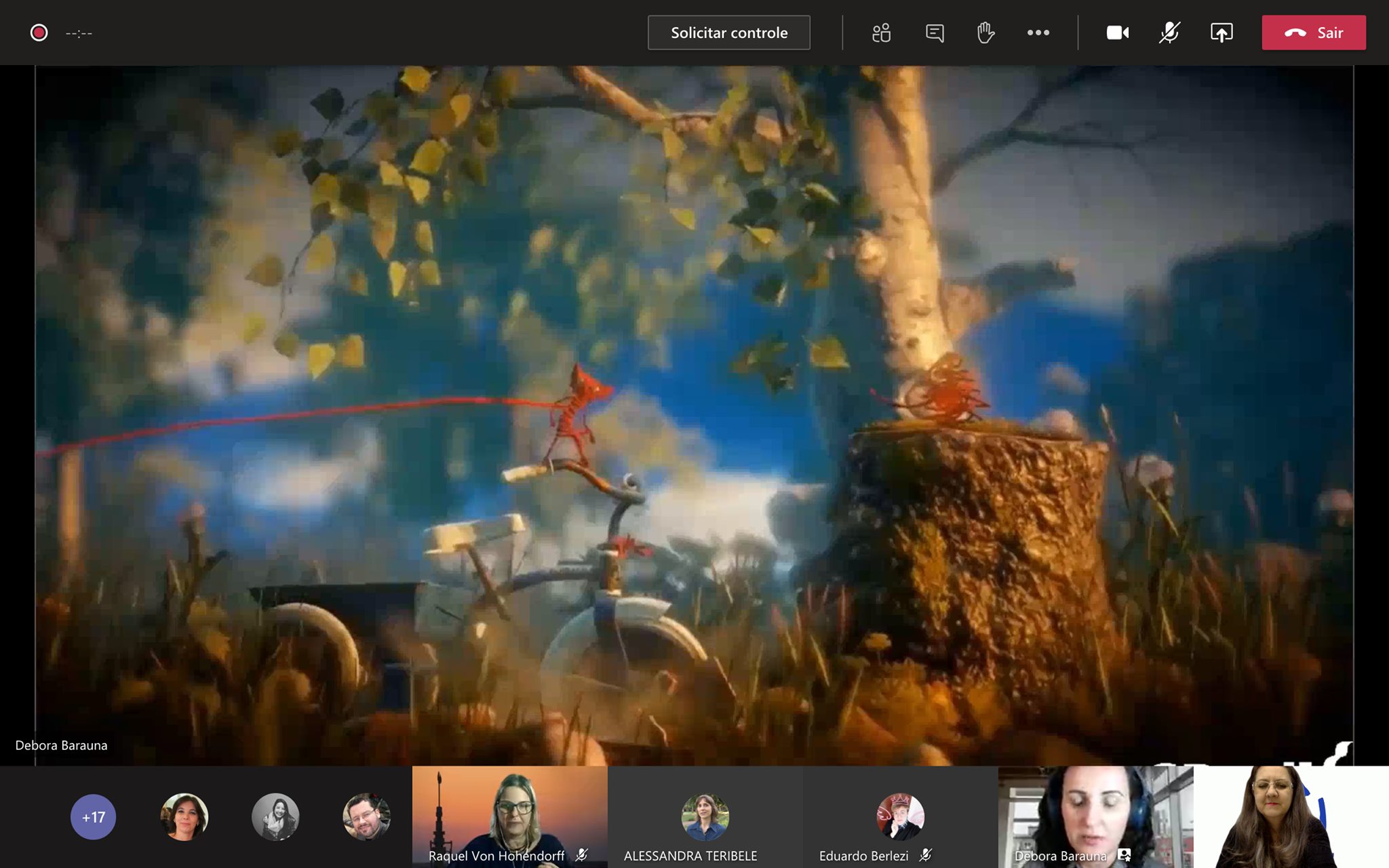Click the red recording indicator
The height and width of the screenshot is (868, 1389).
(39, 33)
